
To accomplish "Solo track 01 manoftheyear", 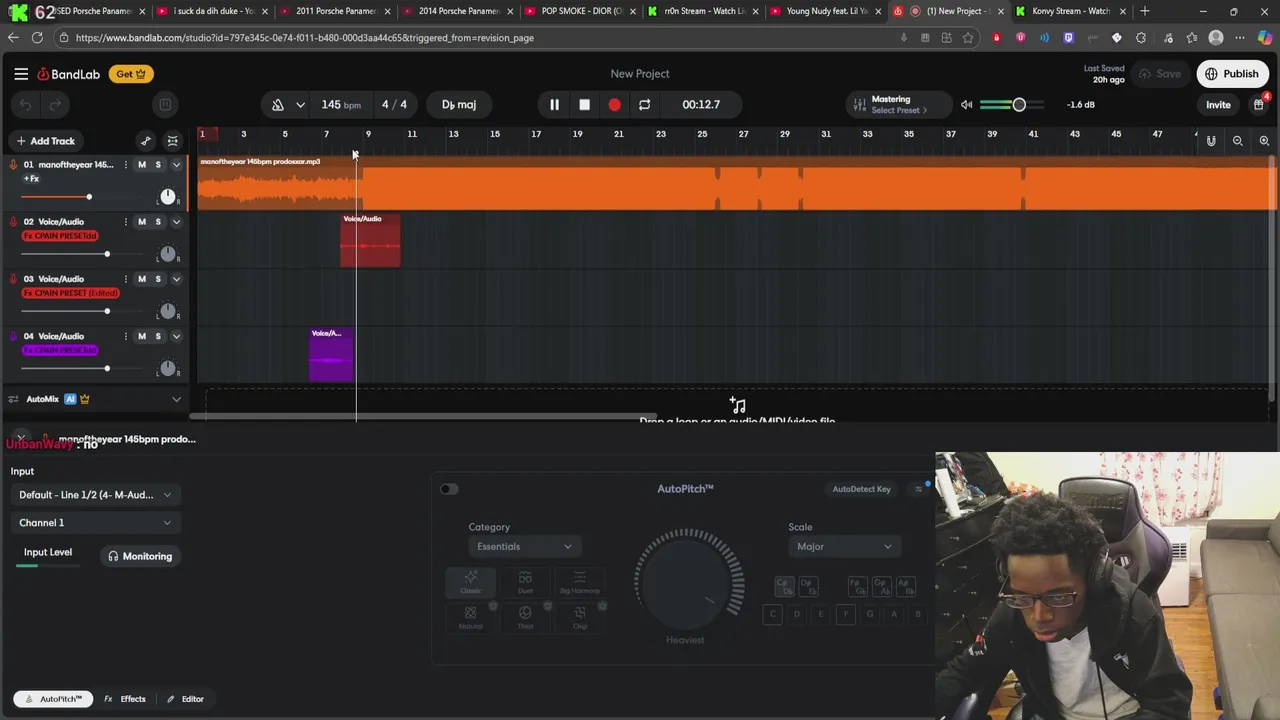I will (x=158, y=165).
